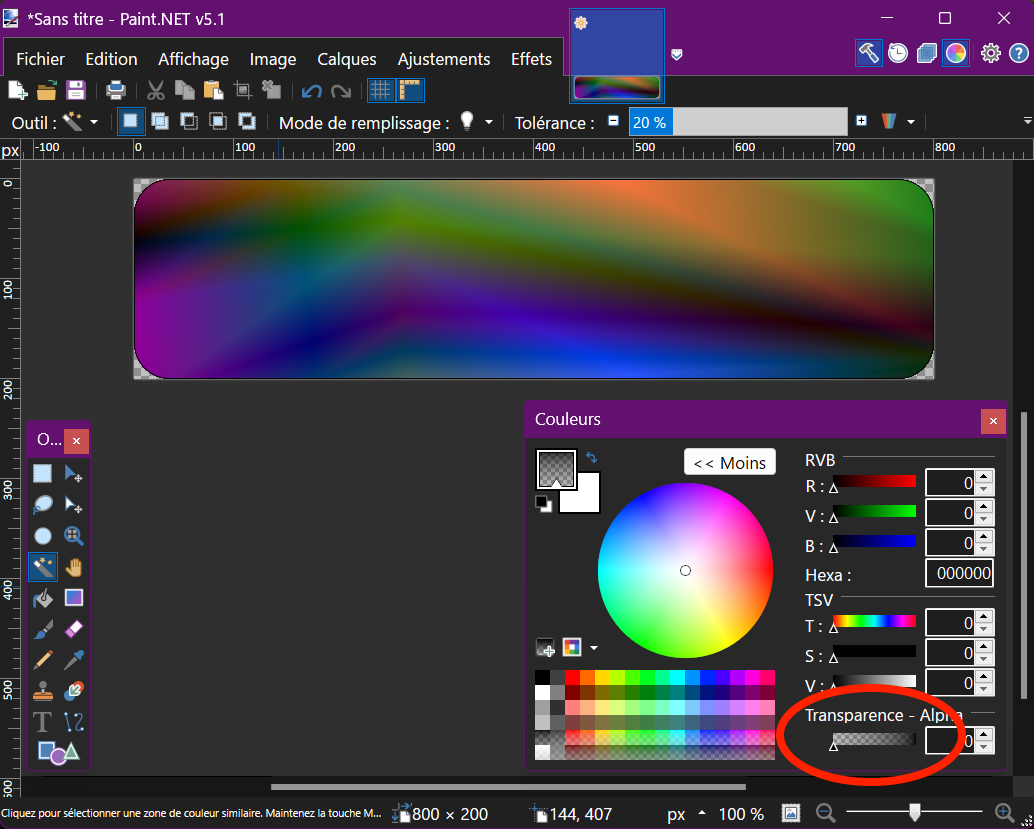Toggle the Colors window
Image resolution: width=1034 pixels, height=829 pixels.
pyautogui.click(x=956, y=53)
